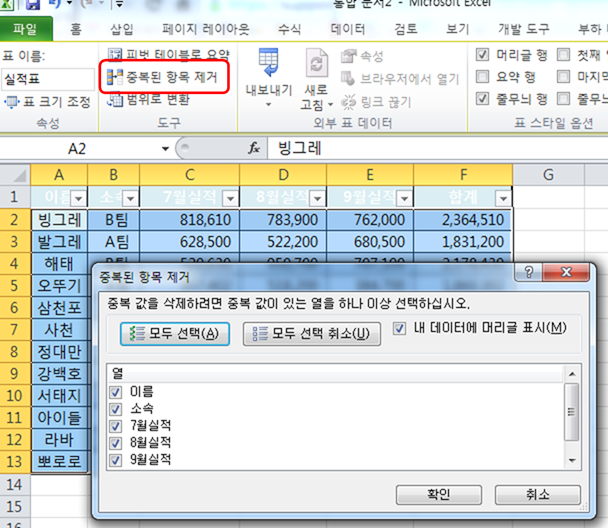Toggle the 내 데이터에 머리글 표시 checkbox
Image resolution: width=608 pixels, height=528 pixels.
399,329
